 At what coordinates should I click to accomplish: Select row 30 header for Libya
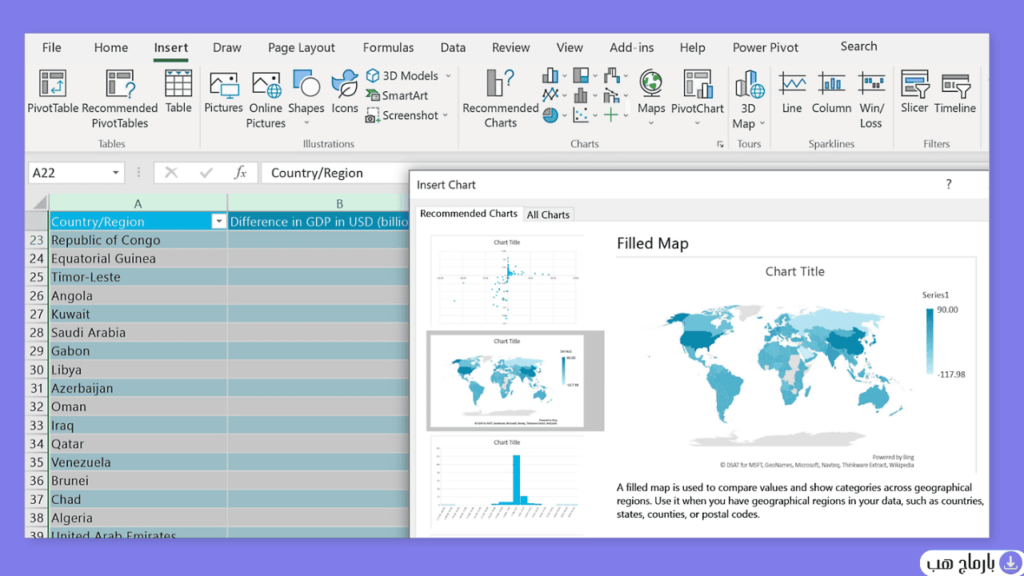(37, 370)
